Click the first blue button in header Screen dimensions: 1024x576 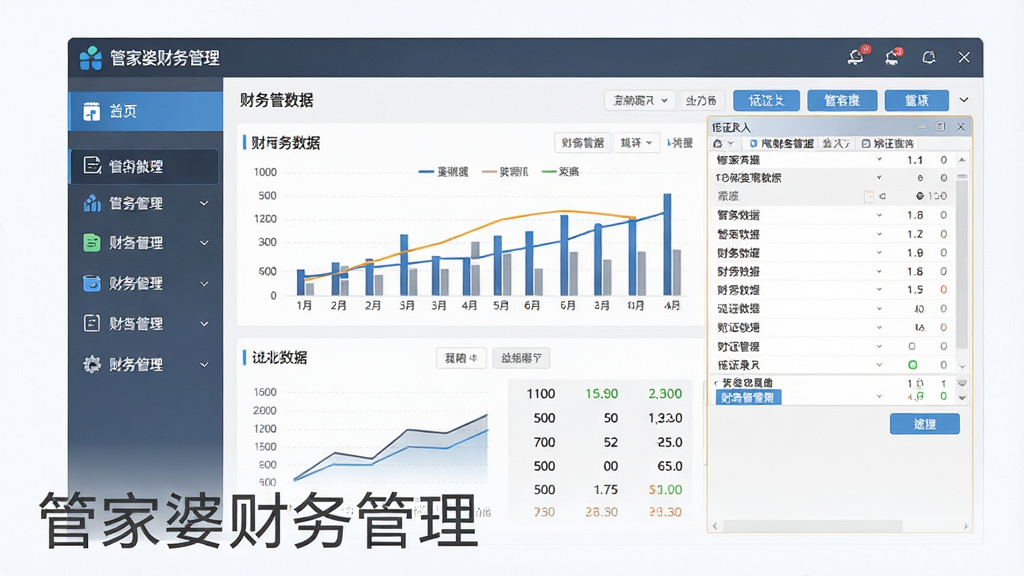click(x=766, y=101)
